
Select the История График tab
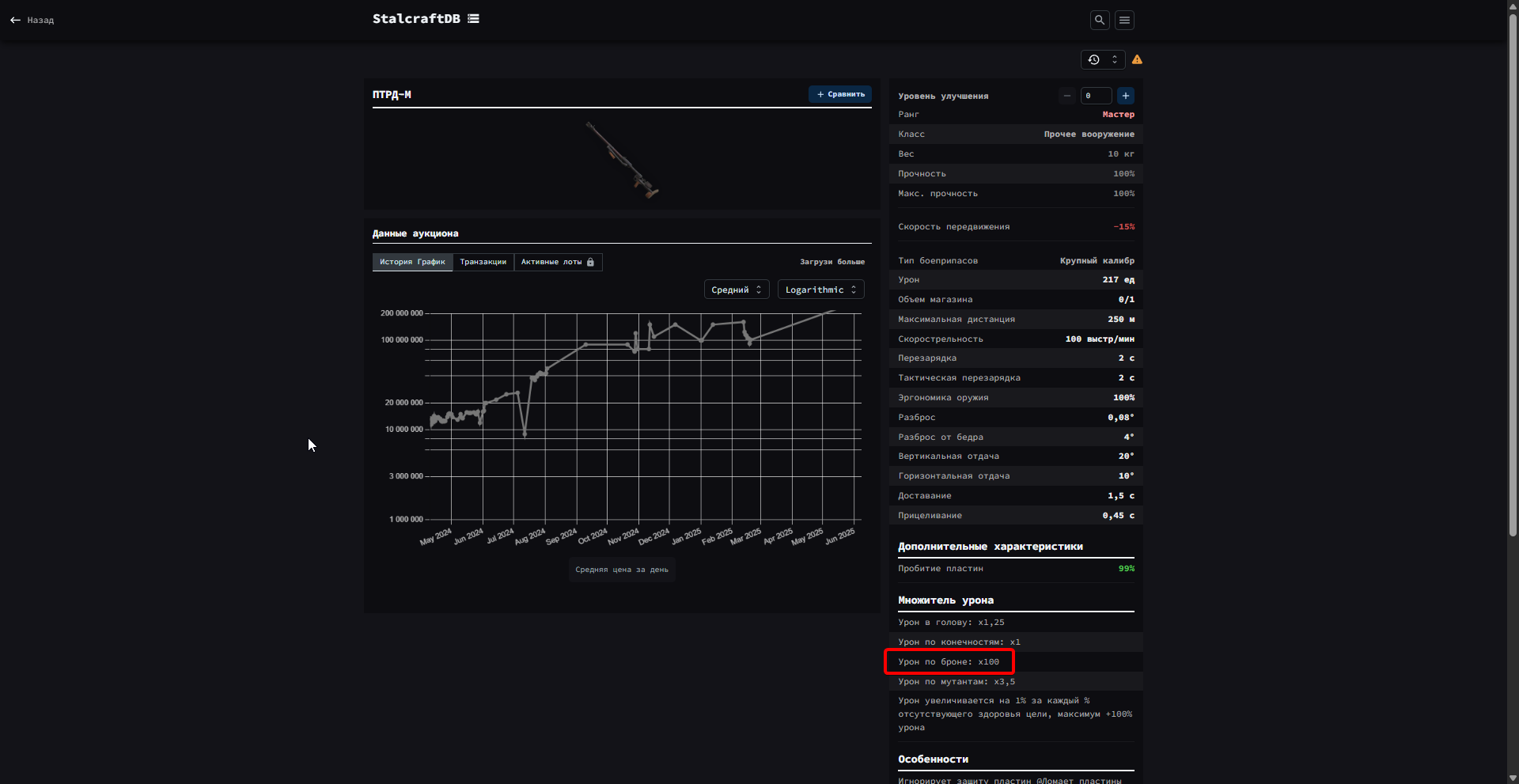[x=412, y=262]
